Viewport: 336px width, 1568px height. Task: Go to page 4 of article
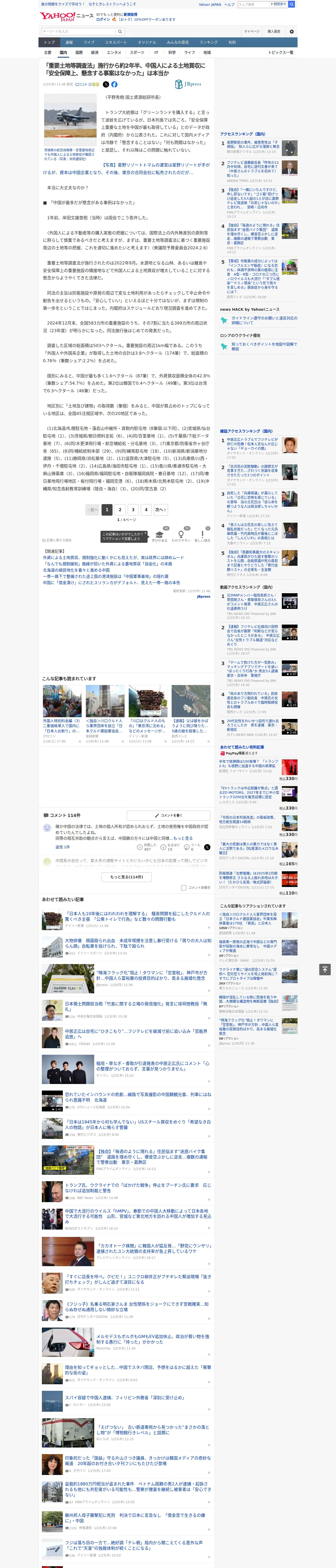pos(146,510)
